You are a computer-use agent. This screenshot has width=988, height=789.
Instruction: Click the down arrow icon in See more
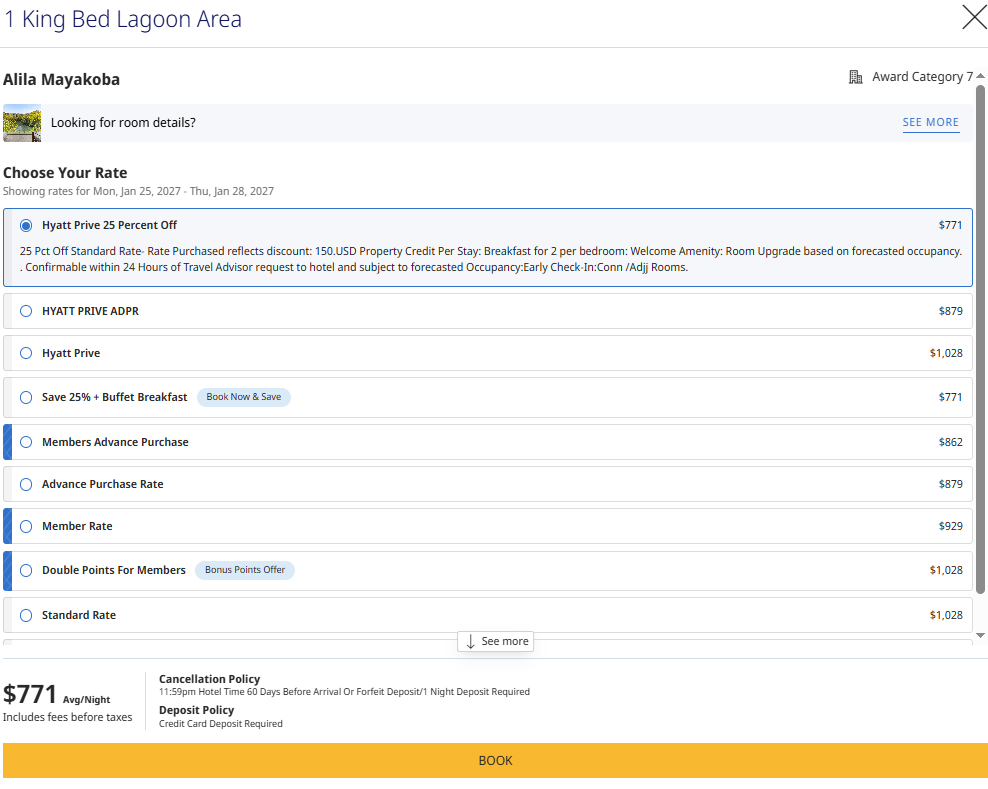pos(470,642)
